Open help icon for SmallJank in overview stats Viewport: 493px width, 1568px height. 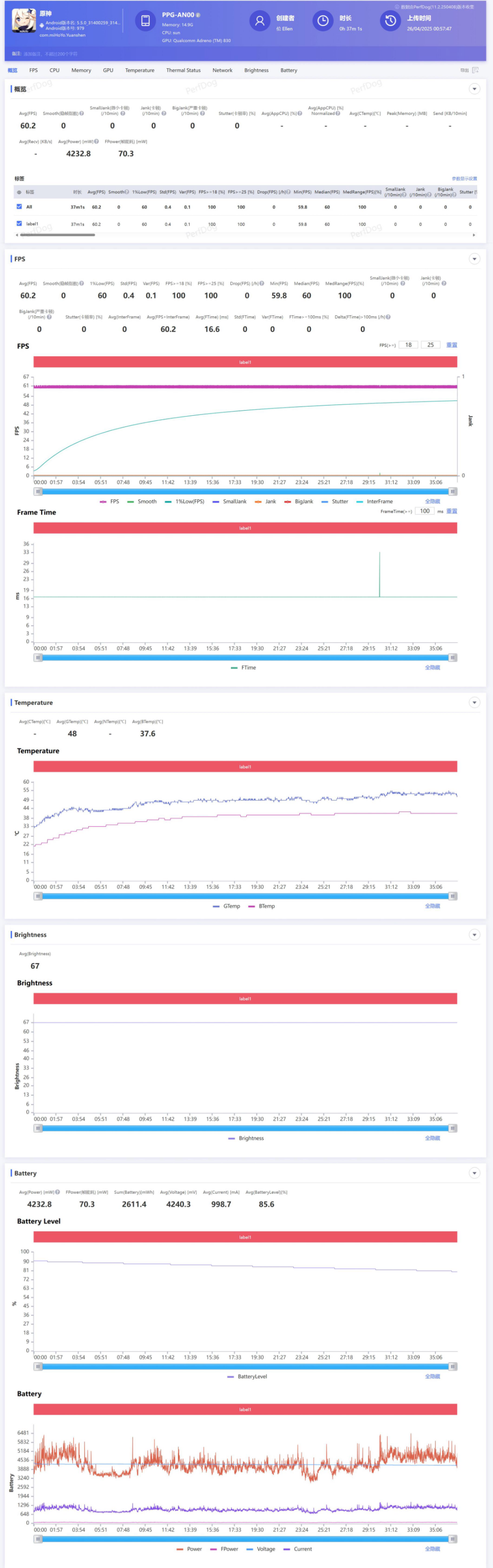122,113
